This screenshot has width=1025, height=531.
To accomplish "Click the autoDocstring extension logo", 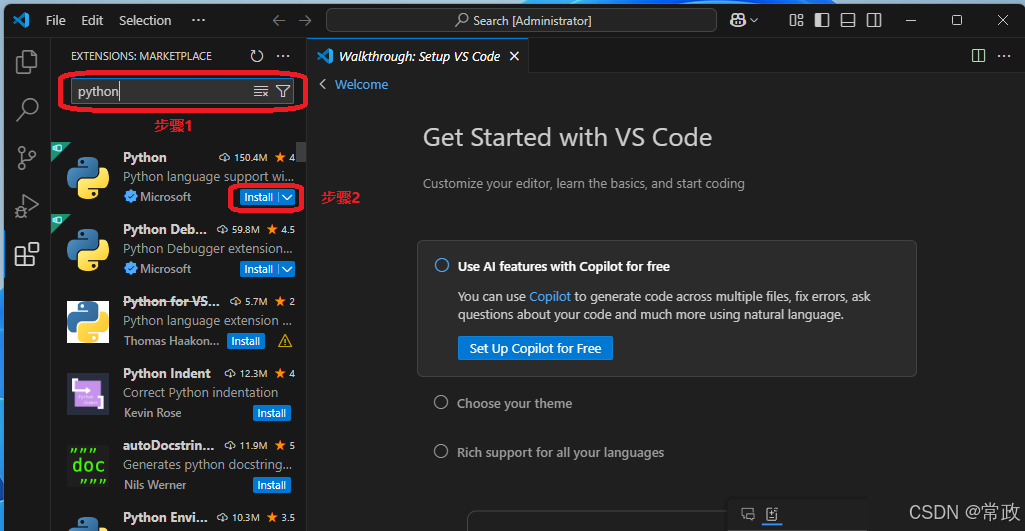I will [x=88, y=466].
